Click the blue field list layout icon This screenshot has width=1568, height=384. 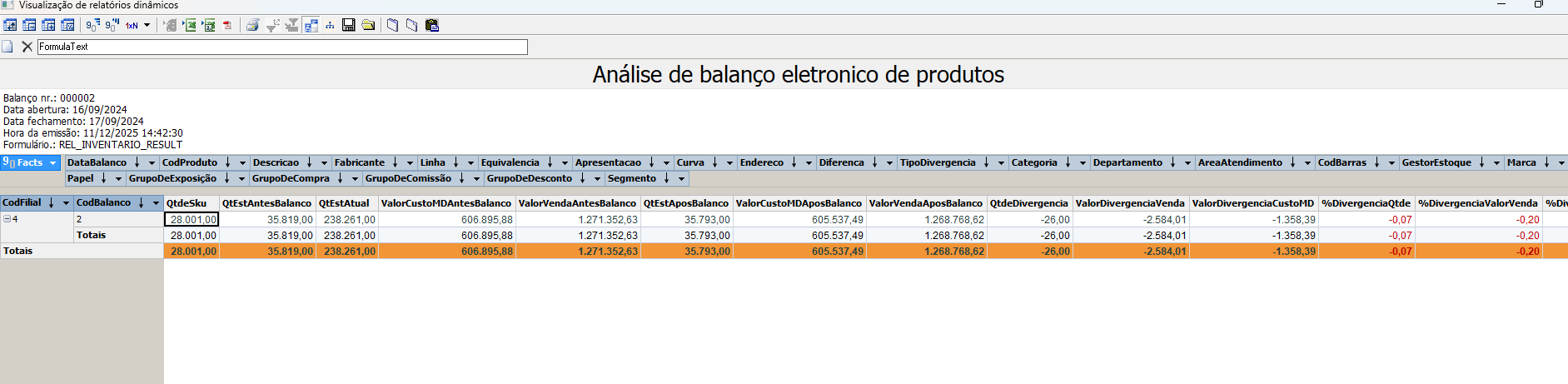pos(311,25)
